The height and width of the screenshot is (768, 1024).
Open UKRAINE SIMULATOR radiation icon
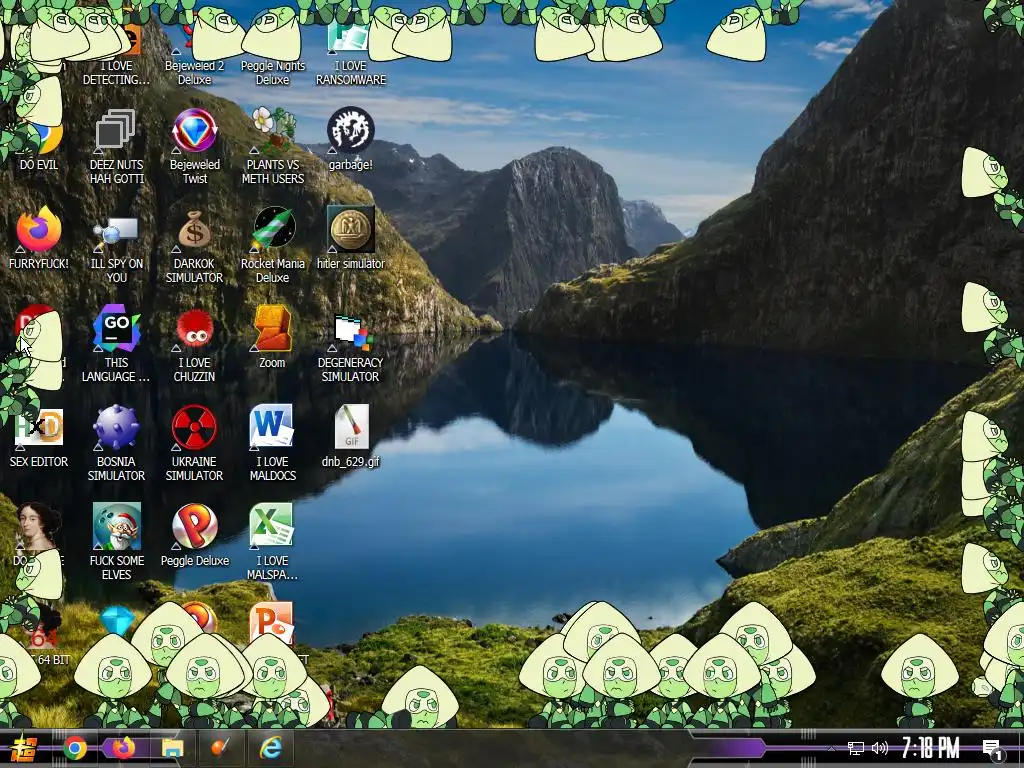click(194, 428)
